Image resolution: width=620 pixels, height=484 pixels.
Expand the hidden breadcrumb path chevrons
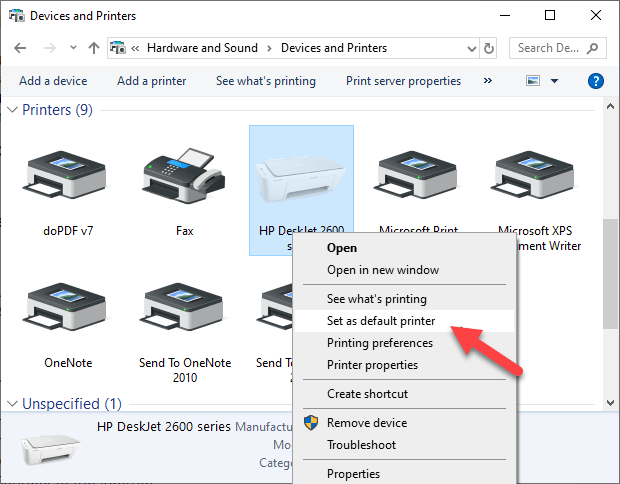tap(135, 48)
